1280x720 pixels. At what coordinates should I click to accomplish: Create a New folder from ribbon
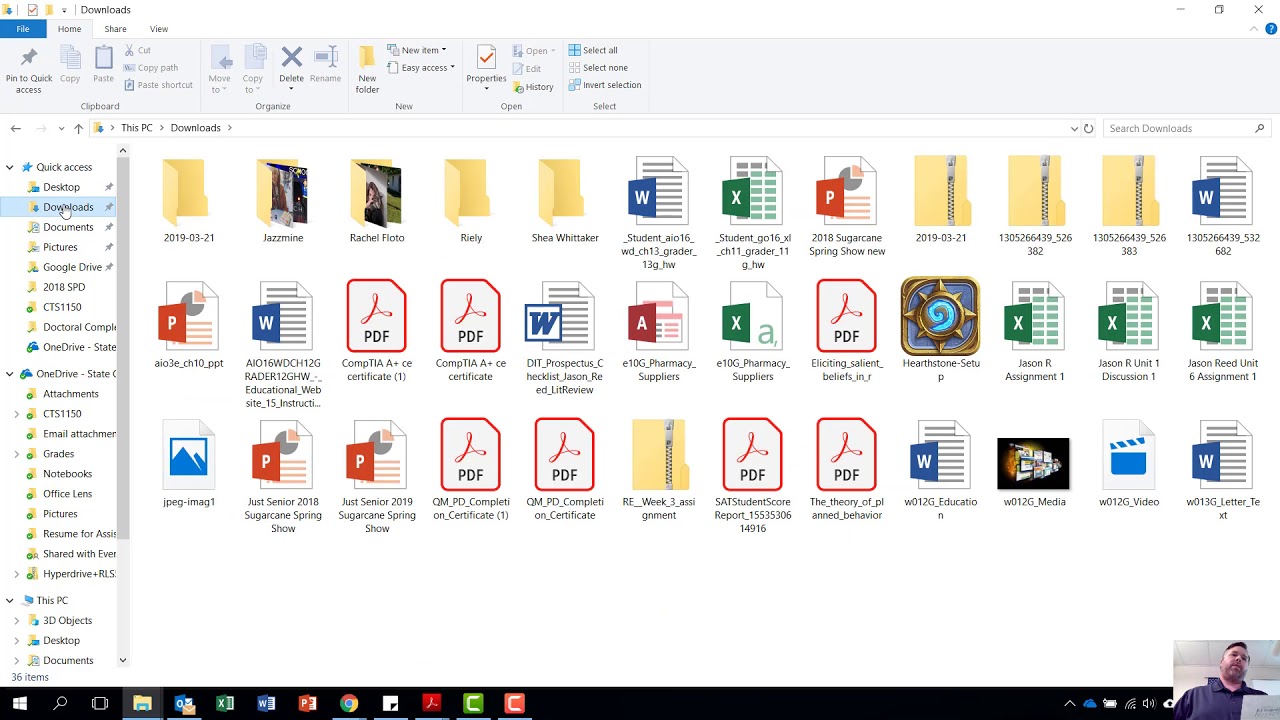pyautogui.click(x=367, y=70)
